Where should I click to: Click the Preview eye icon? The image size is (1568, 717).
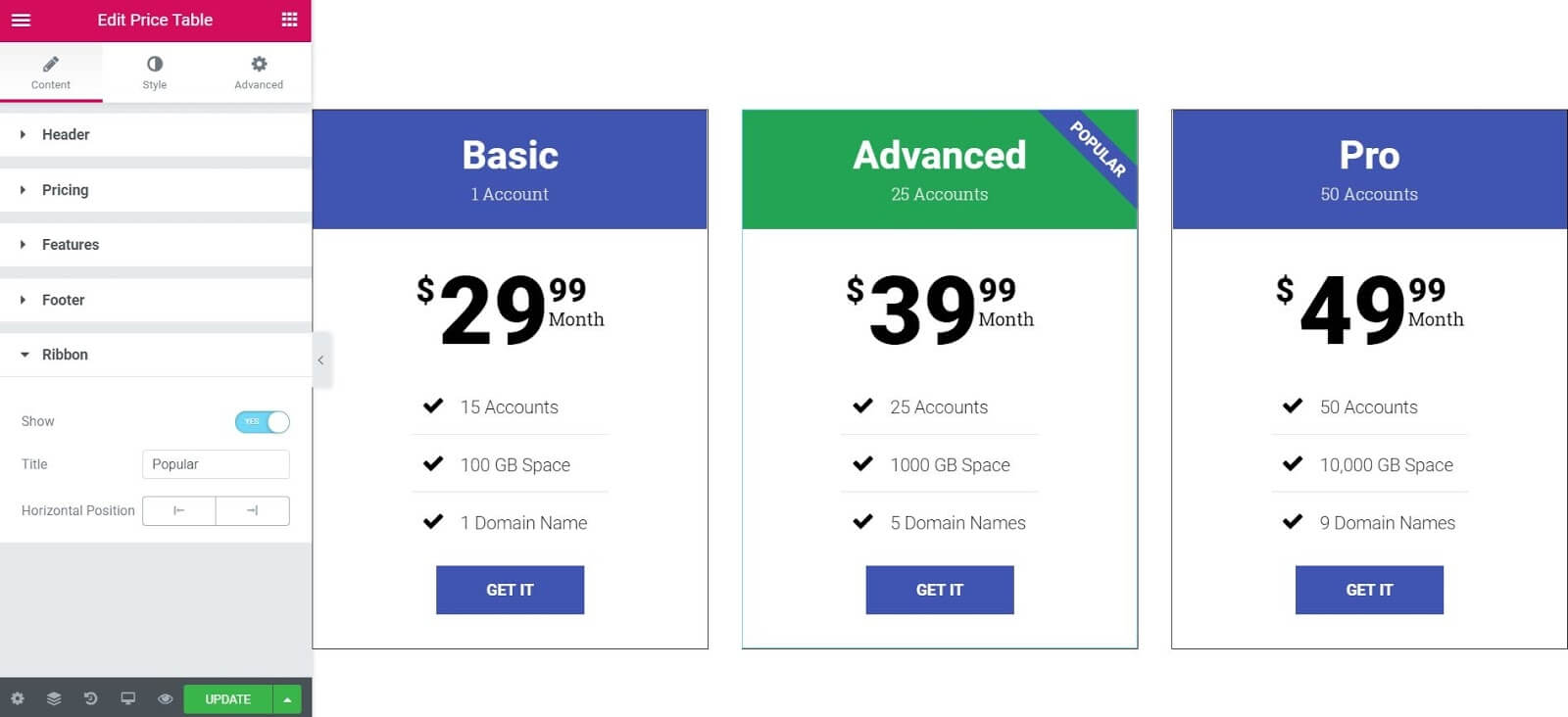(165, 698)
